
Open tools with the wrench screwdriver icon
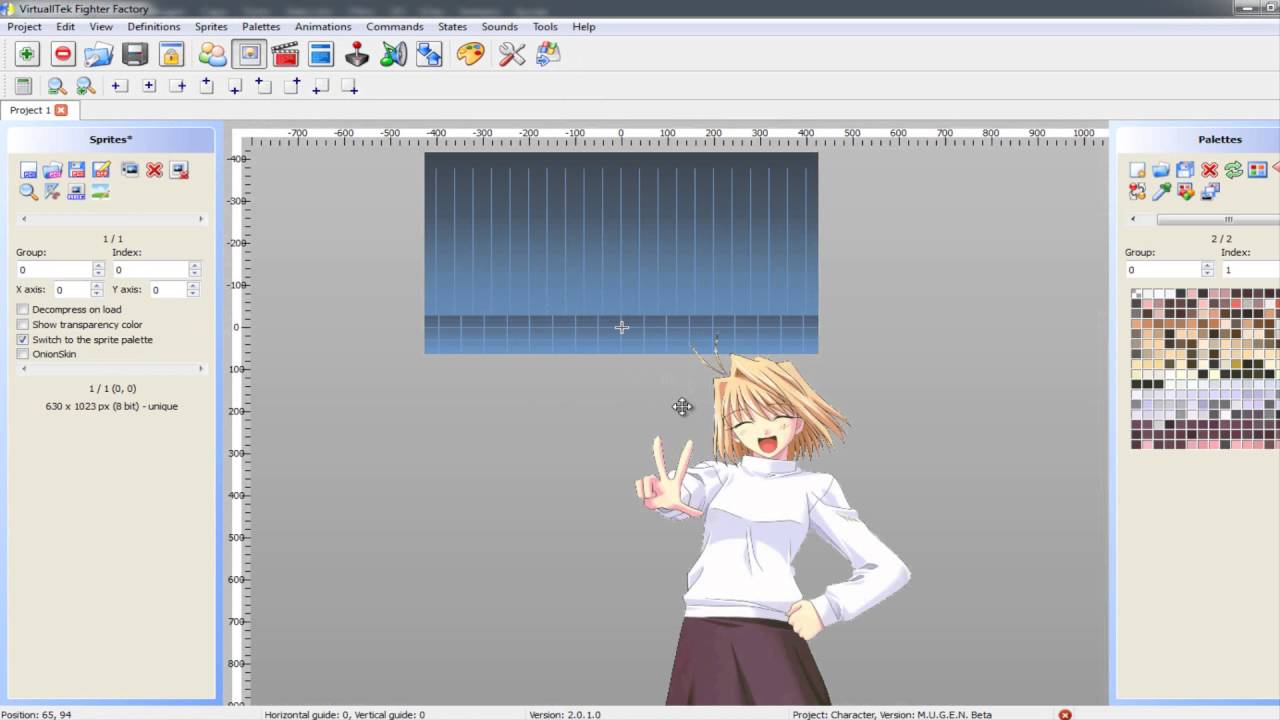click(x=512, y=54)
